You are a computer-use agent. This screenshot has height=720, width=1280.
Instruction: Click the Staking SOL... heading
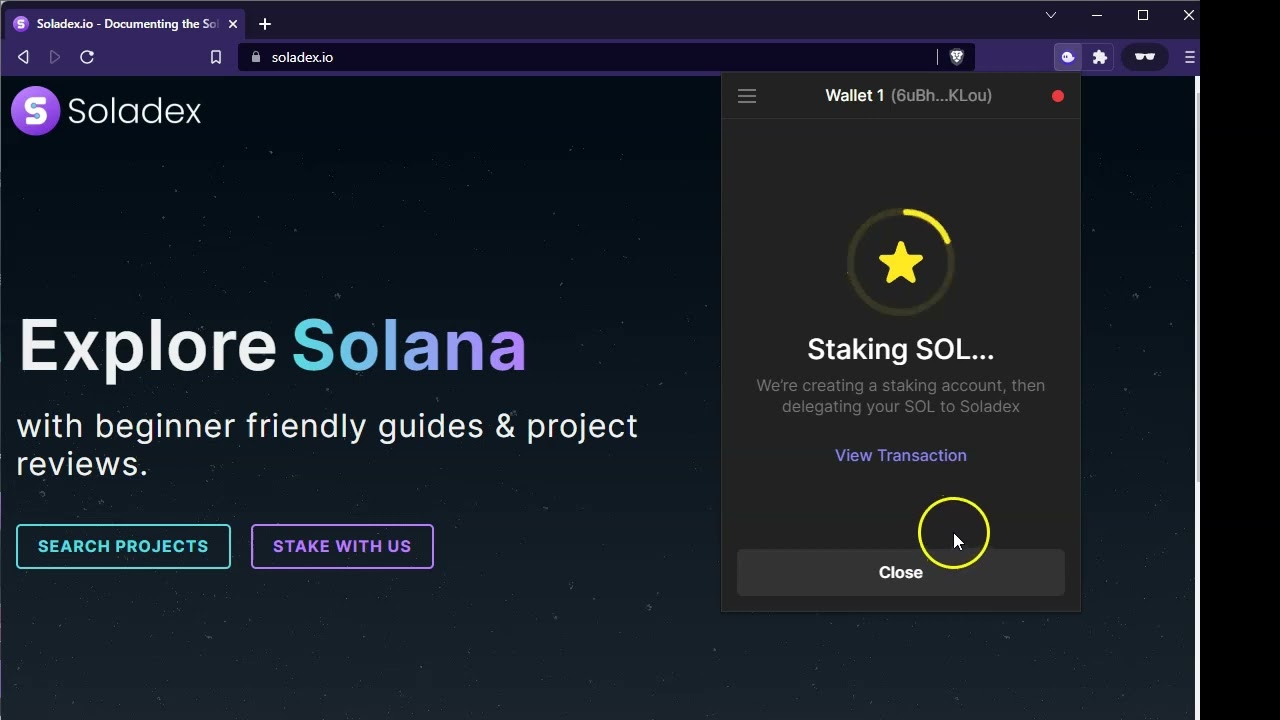[900, 349]
